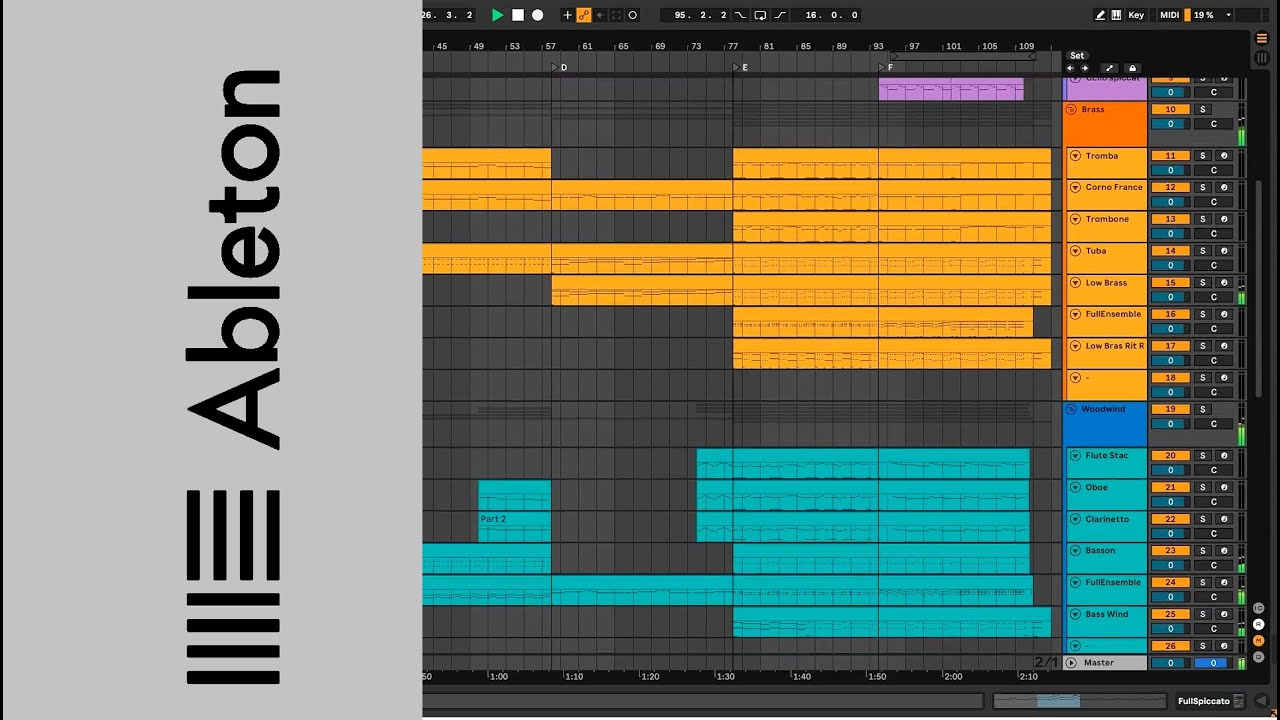1280x720 pixels.
Task: Collapse the Brass group track
Action: pos(1071,109)
